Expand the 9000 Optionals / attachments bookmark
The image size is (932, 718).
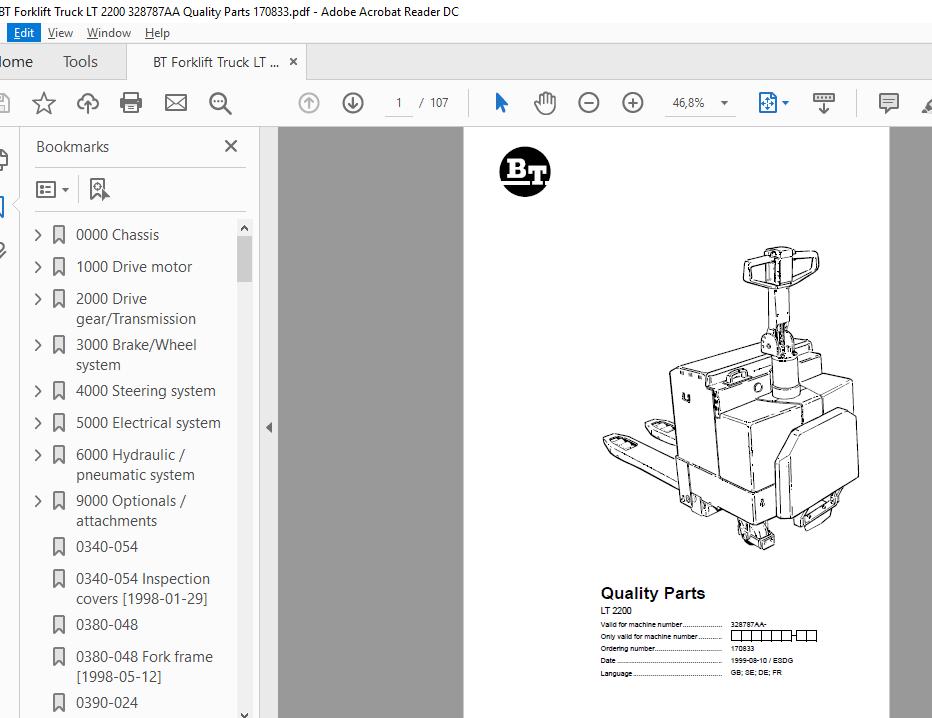38,501
